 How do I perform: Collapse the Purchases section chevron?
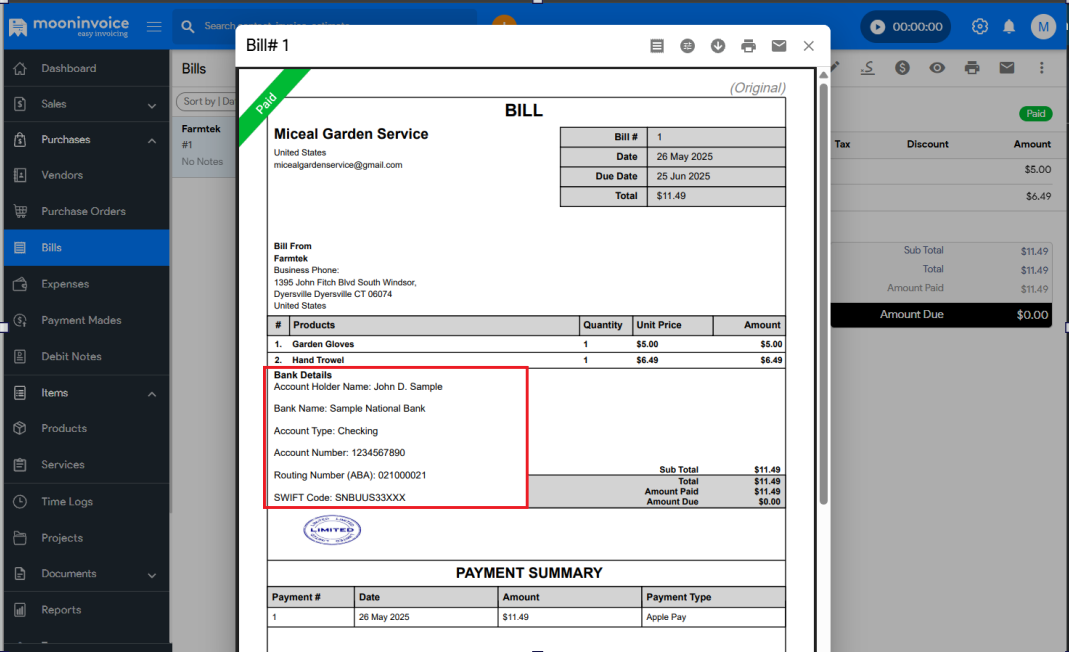[152, 140]
